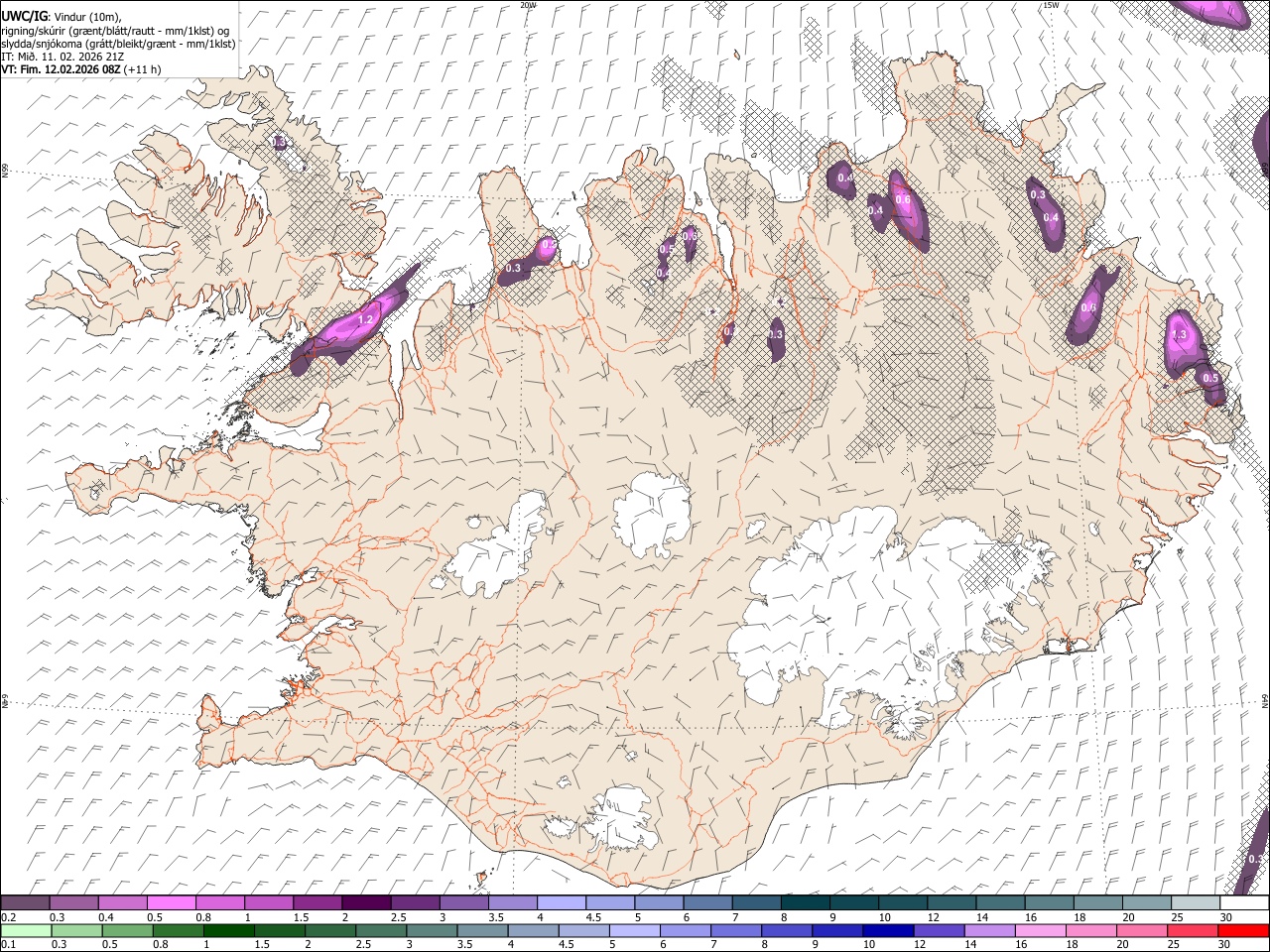Click the "(+11 h)" forecast offset text
Screen dimensions: 1270x952
[143, 69]
